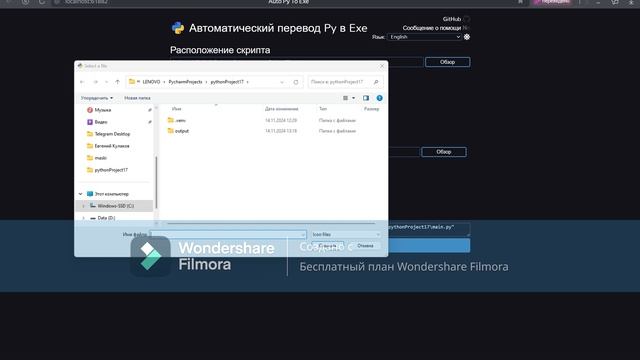Select Этот компьютер in navigation pane
Viewport: 640px width, 360px height.
111,194
